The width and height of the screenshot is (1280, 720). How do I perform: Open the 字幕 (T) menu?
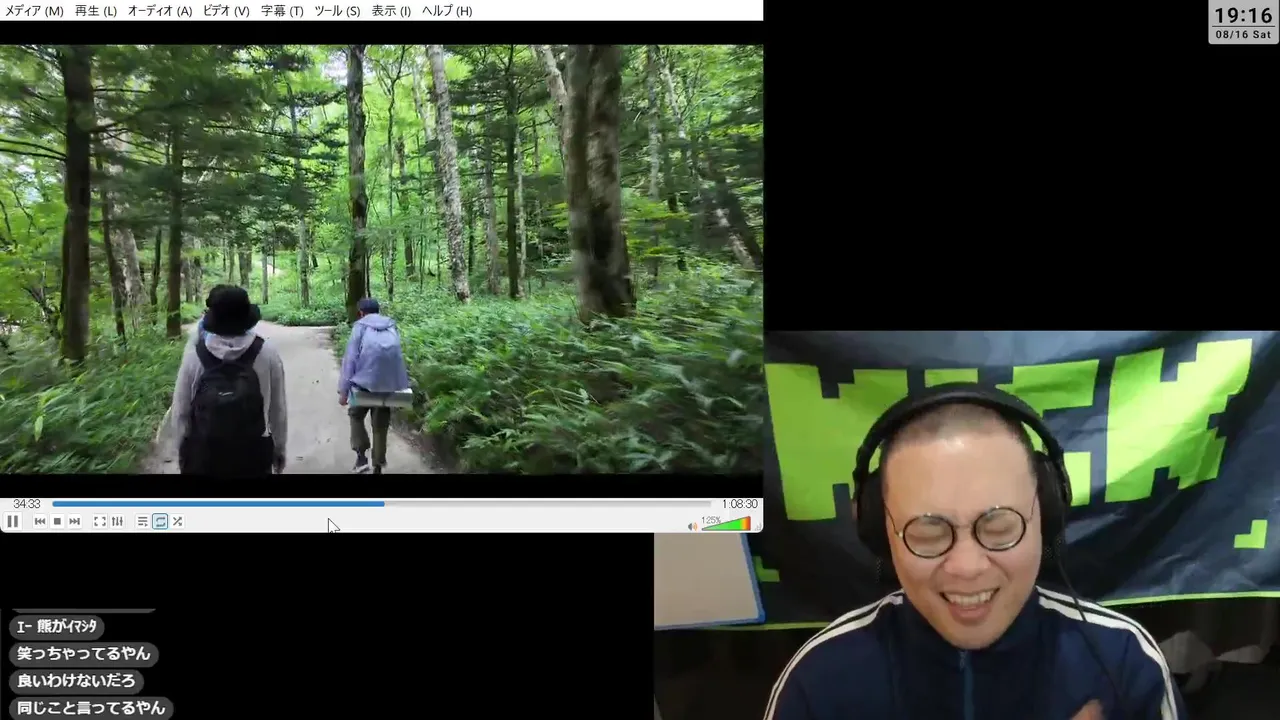point(282,11)
